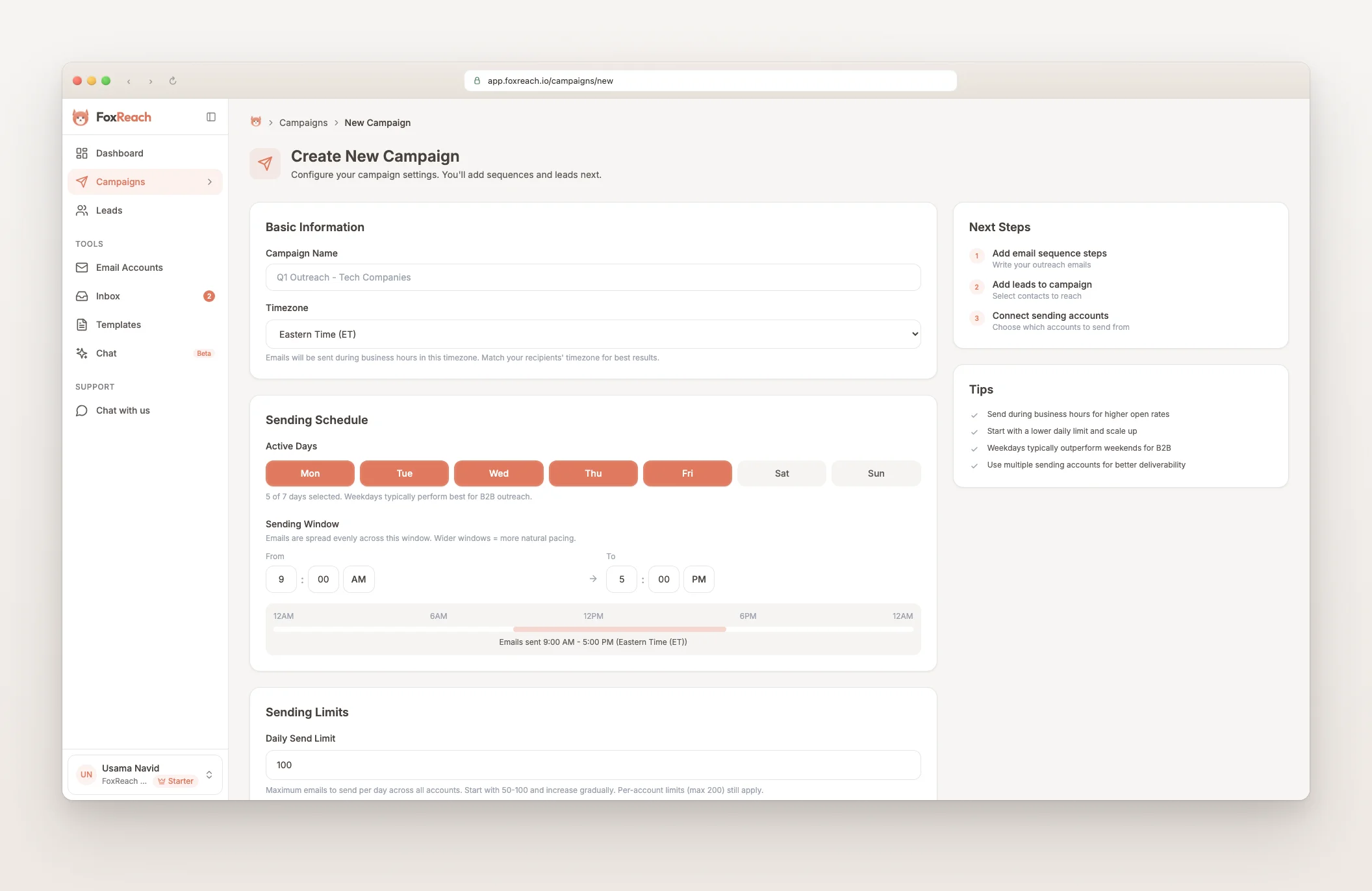The image size is (1372, 891).
Task: Deselect Mon as an active day
Action: coord(310,473)
